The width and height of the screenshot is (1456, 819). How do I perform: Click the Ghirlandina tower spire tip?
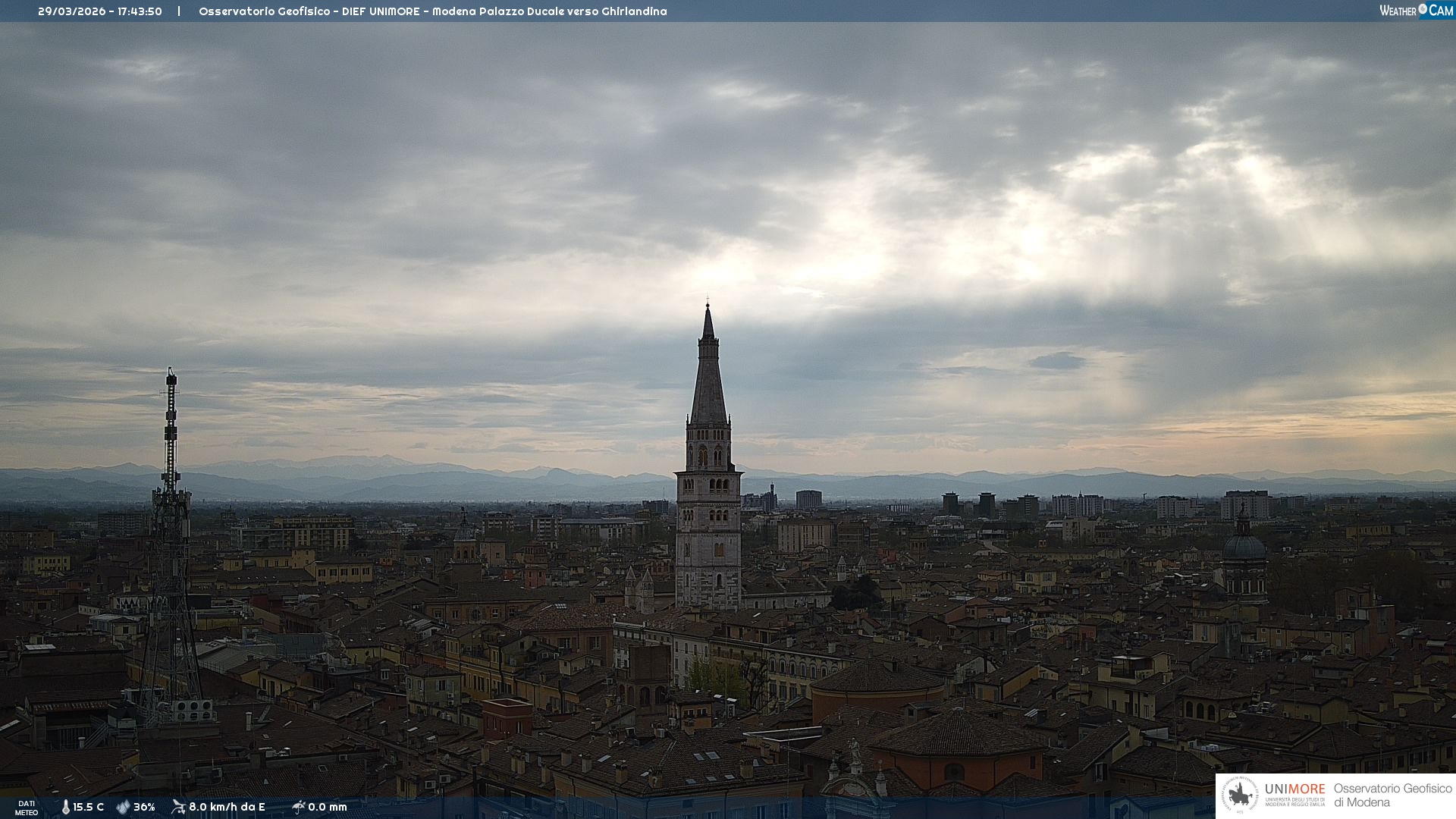(x=708, y=306)
